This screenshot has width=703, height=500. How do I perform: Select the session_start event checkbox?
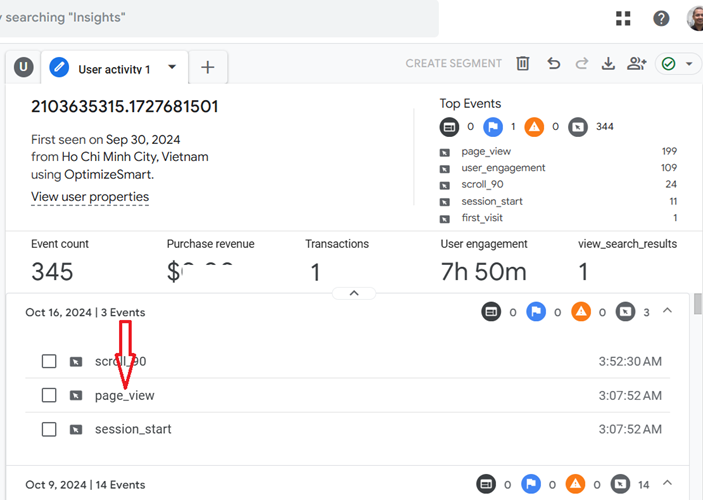tap(49, 429)
